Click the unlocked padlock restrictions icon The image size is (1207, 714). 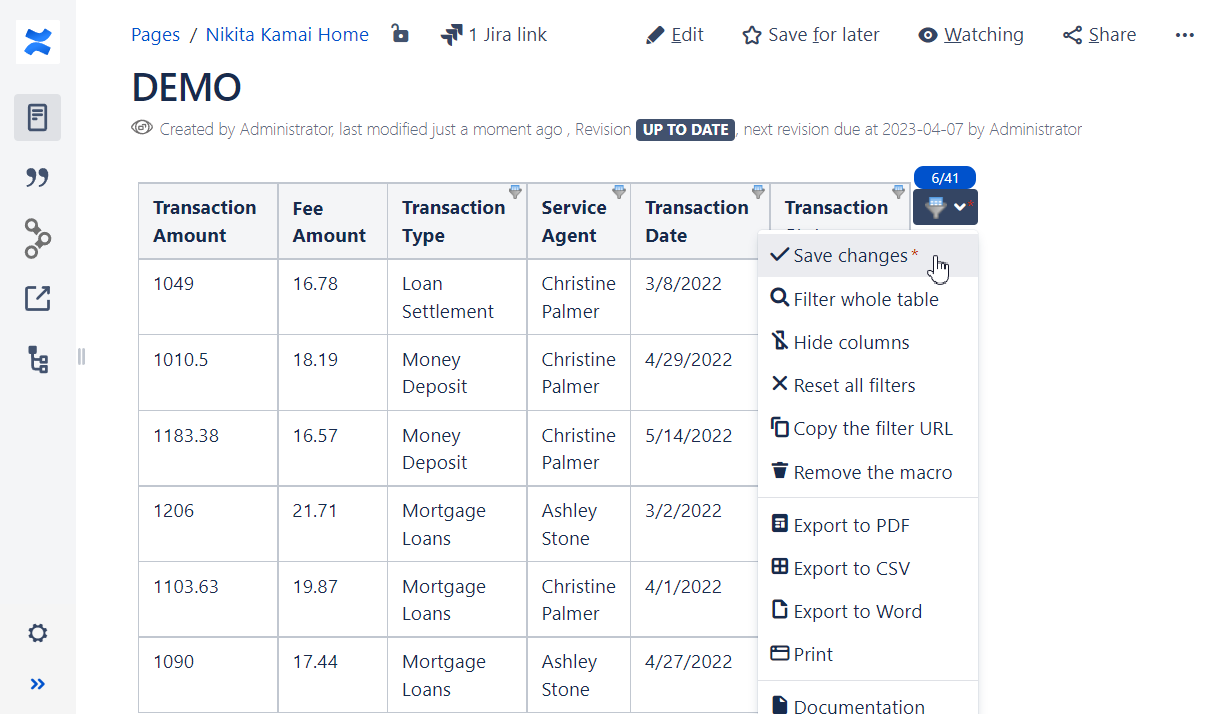click(400, 33)
